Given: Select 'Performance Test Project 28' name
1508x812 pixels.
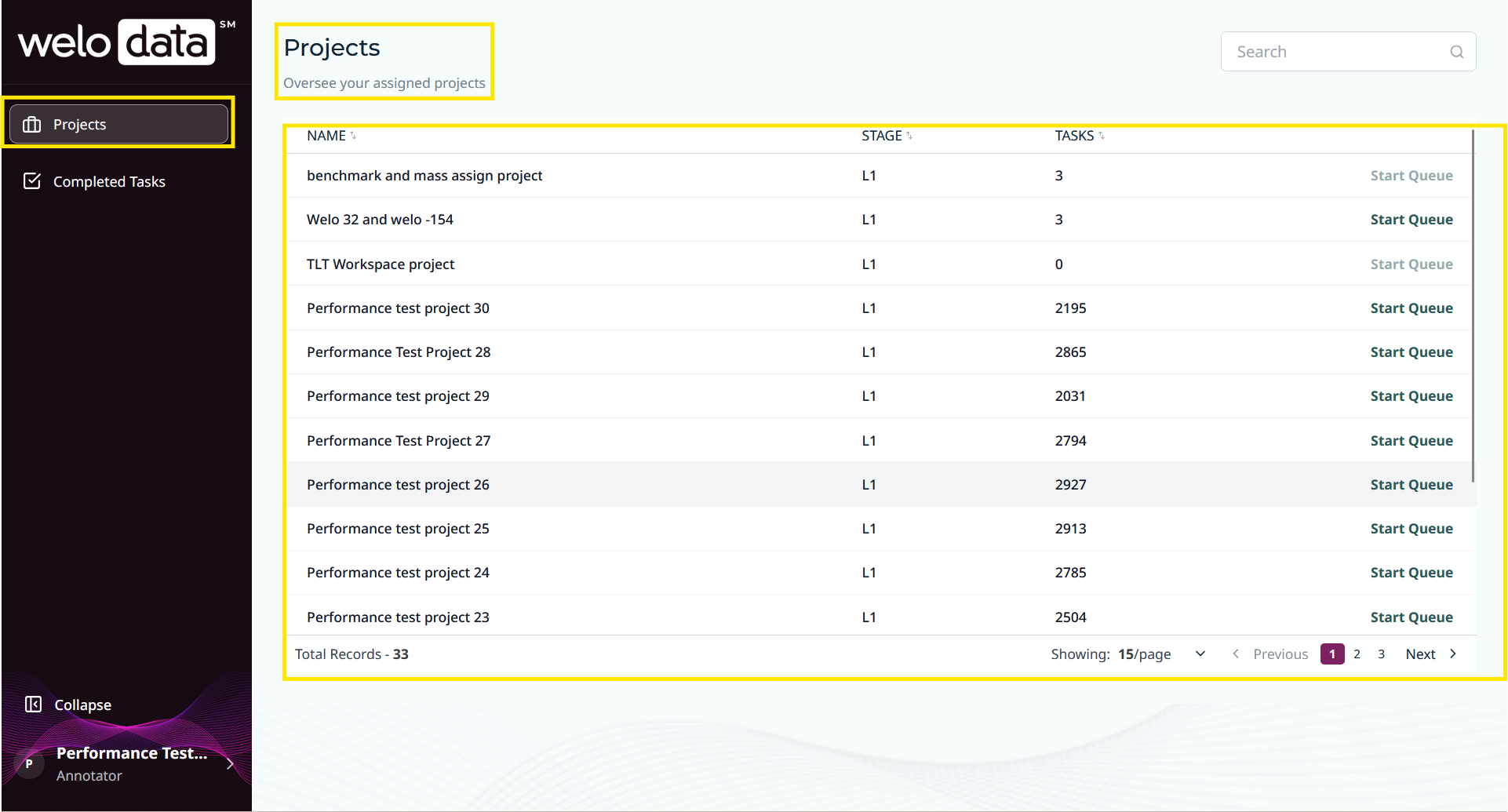Looking at the screenshot, I should [399, 352].
